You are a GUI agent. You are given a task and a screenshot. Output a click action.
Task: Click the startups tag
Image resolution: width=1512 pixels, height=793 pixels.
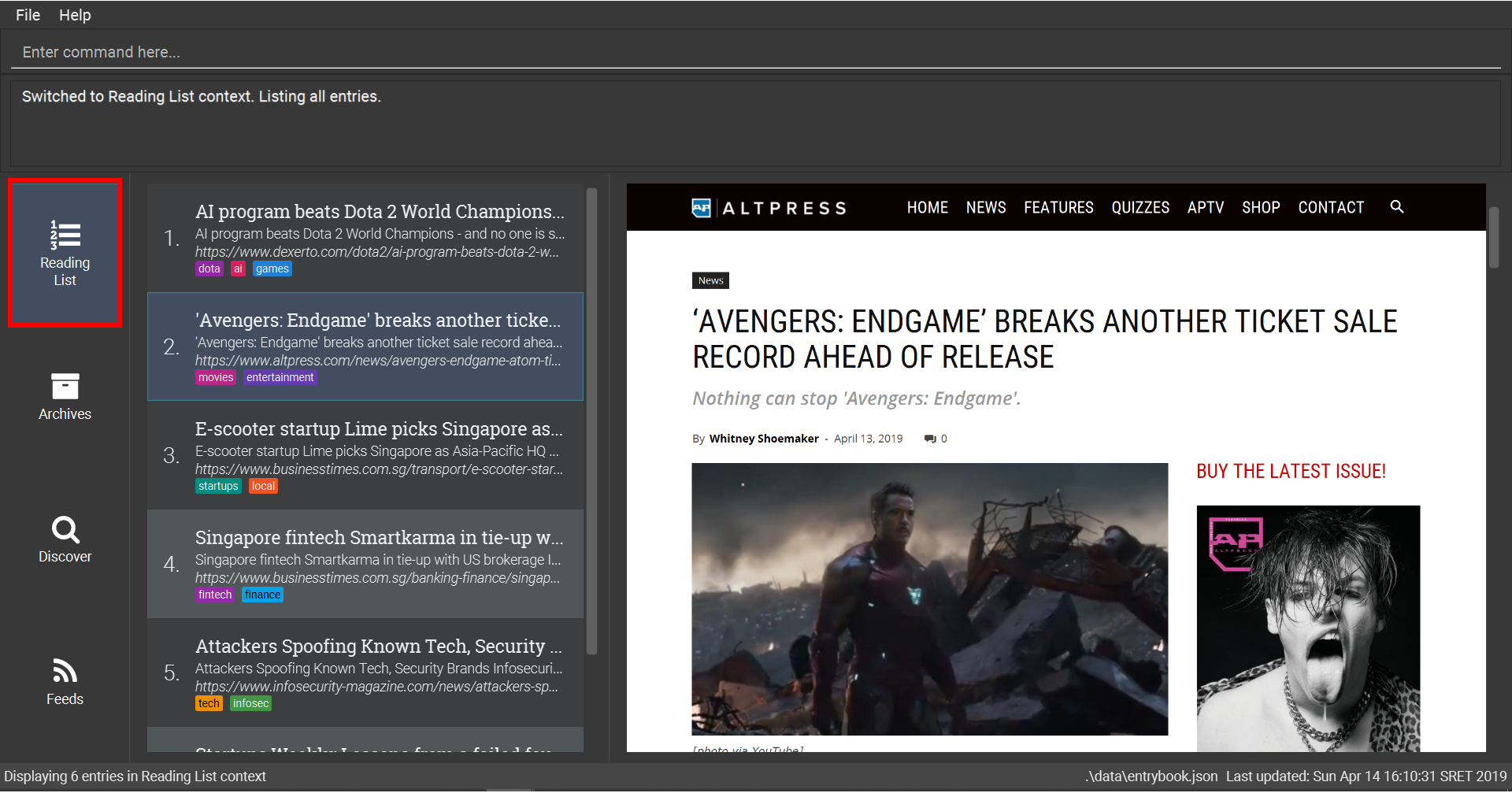[218, 486]
